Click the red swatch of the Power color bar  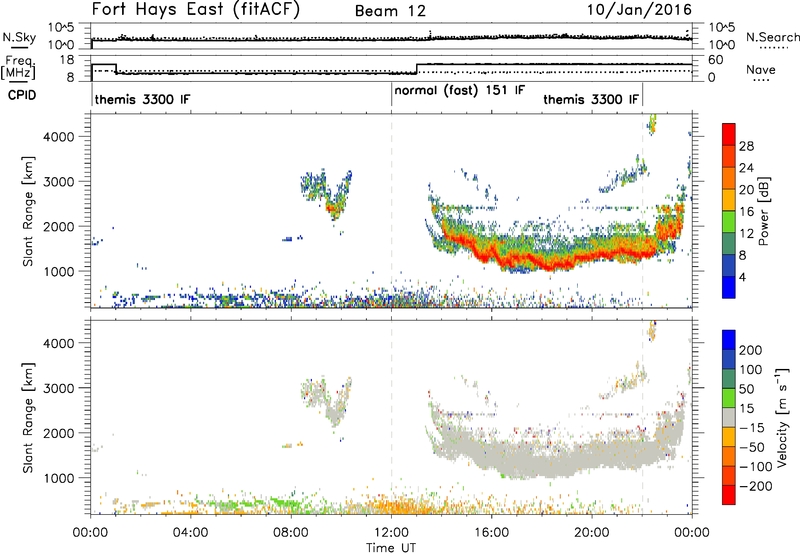pyautogui.click(x=729, y=135)
